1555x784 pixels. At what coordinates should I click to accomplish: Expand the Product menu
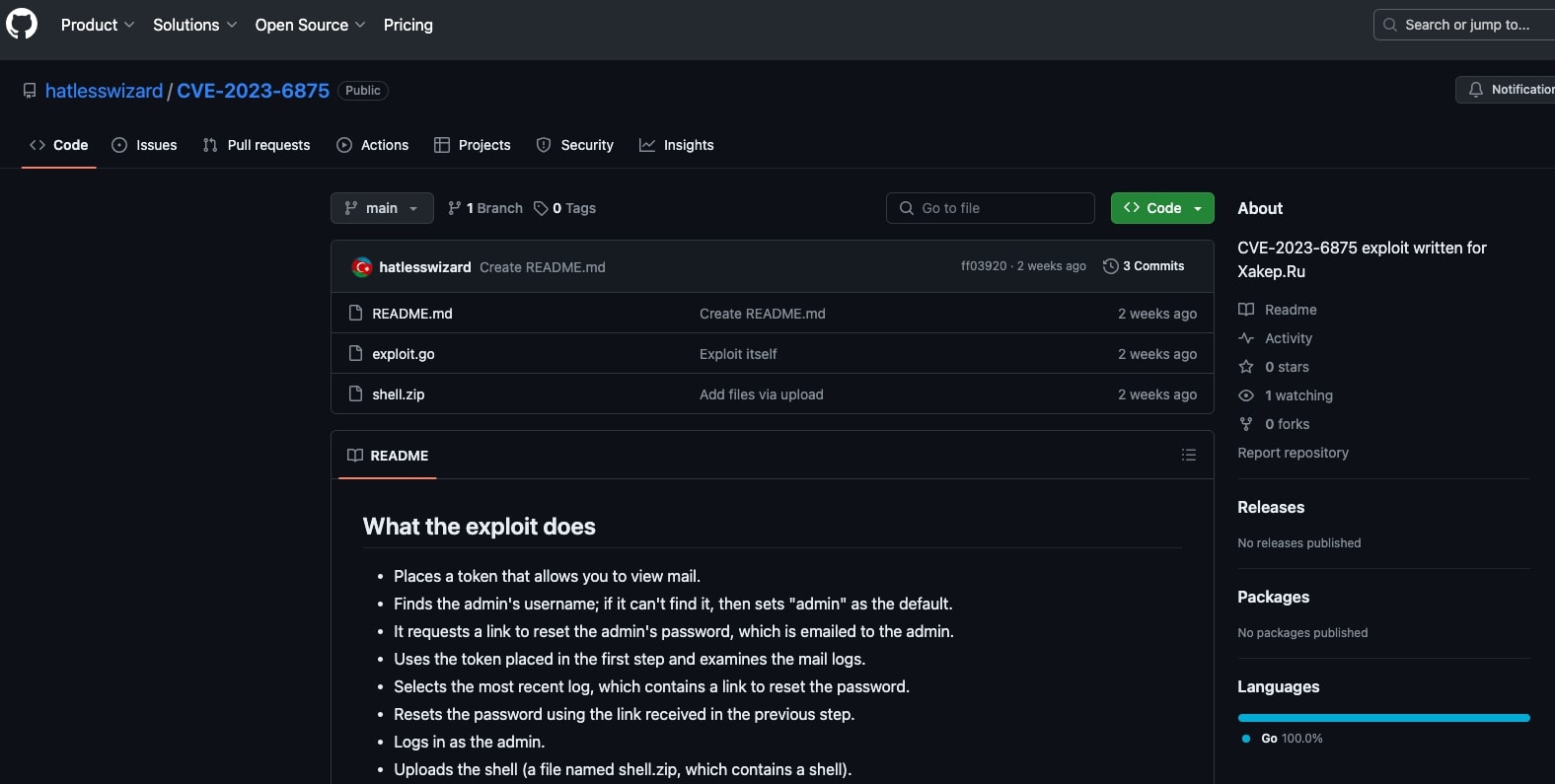click(x=97, y=25)
